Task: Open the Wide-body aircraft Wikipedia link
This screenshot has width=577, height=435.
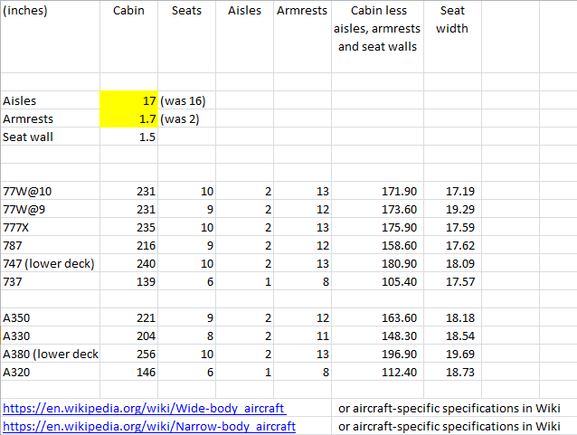Action: click(x=144, y=408)
